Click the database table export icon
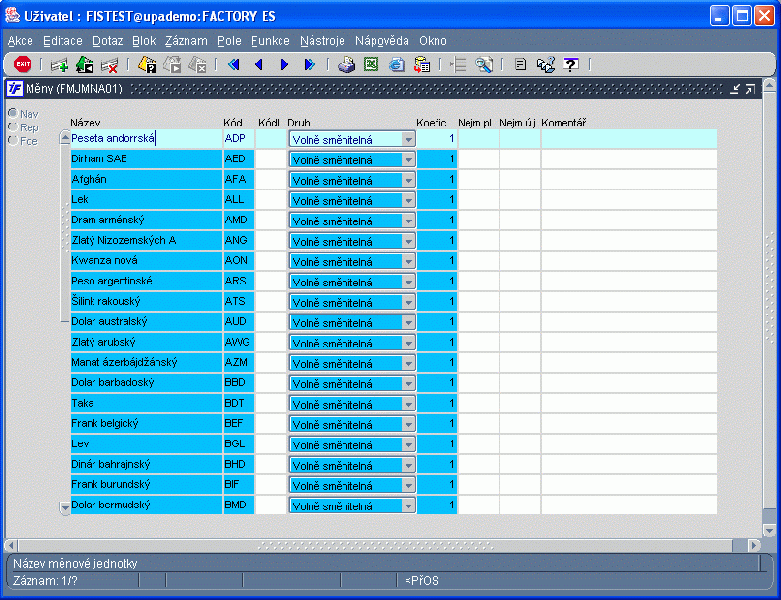Image resolution: width=781 pixels, height=600 pixels. tap(422, 65)
